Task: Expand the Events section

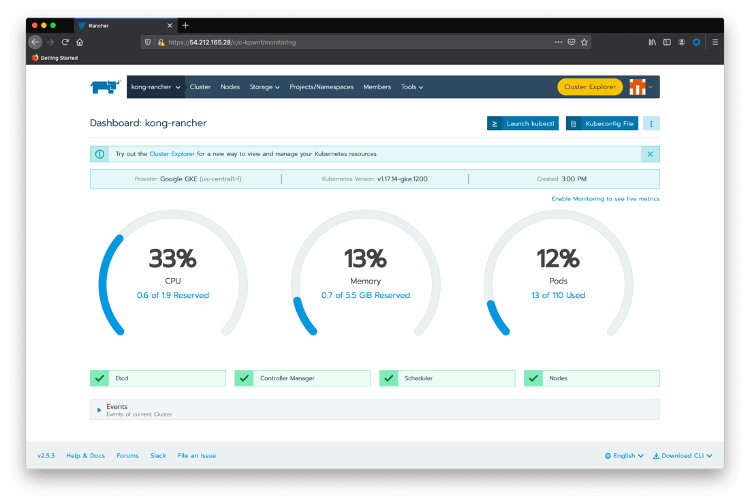Action: coord(100,409)
